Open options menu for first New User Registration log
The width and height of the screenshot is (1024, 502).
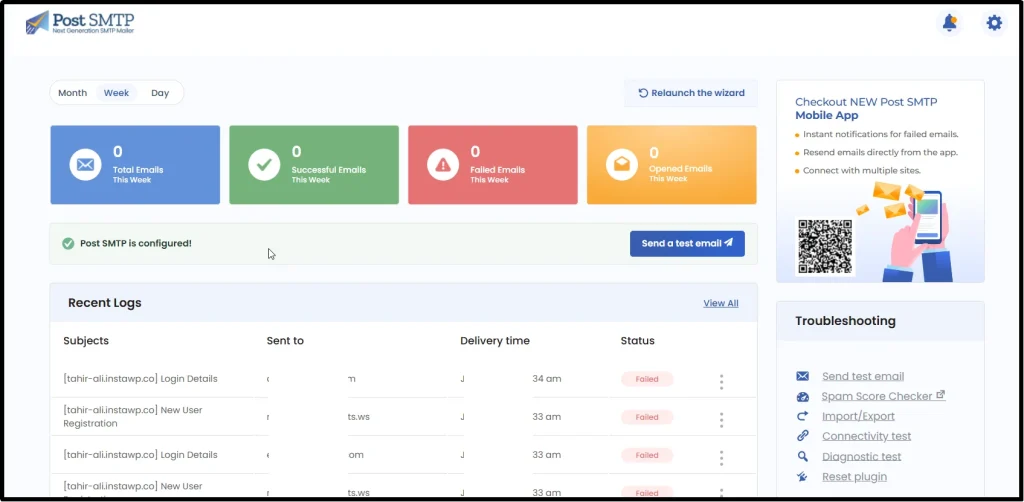click(x=721, y=420)
